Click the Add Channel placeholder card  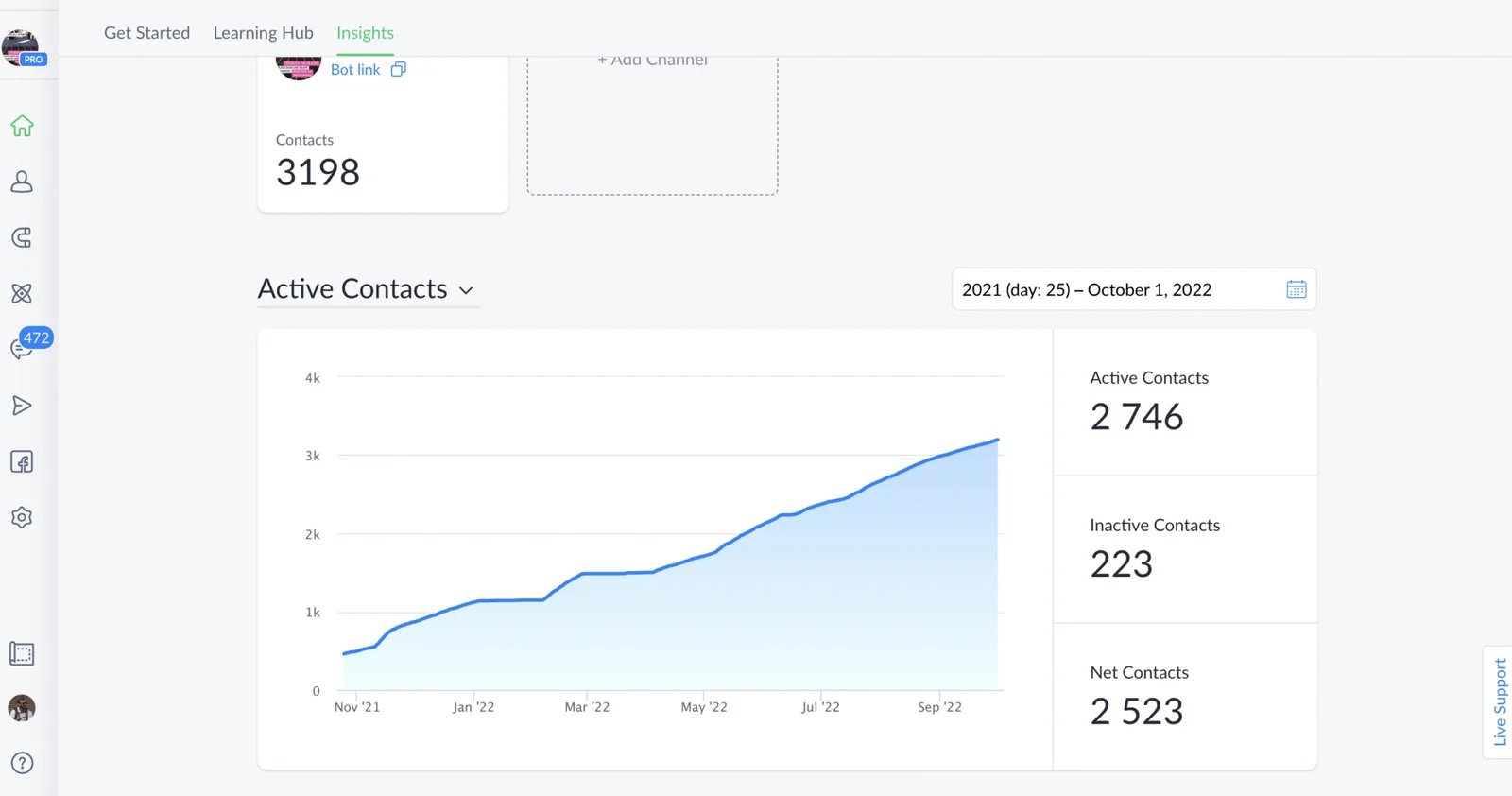click(652, 125)
